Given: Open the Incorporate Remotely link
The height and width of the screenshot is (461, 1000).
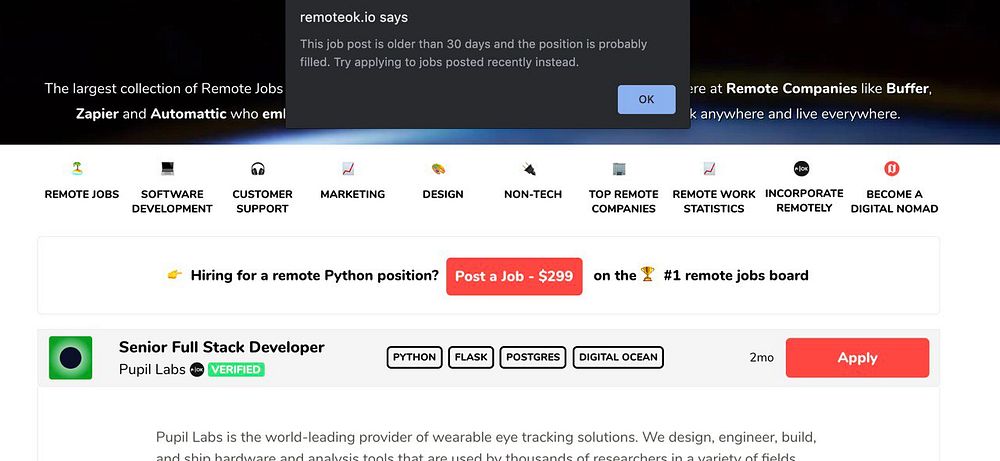Looking at the screenshot, I should (x=804, y=201).
